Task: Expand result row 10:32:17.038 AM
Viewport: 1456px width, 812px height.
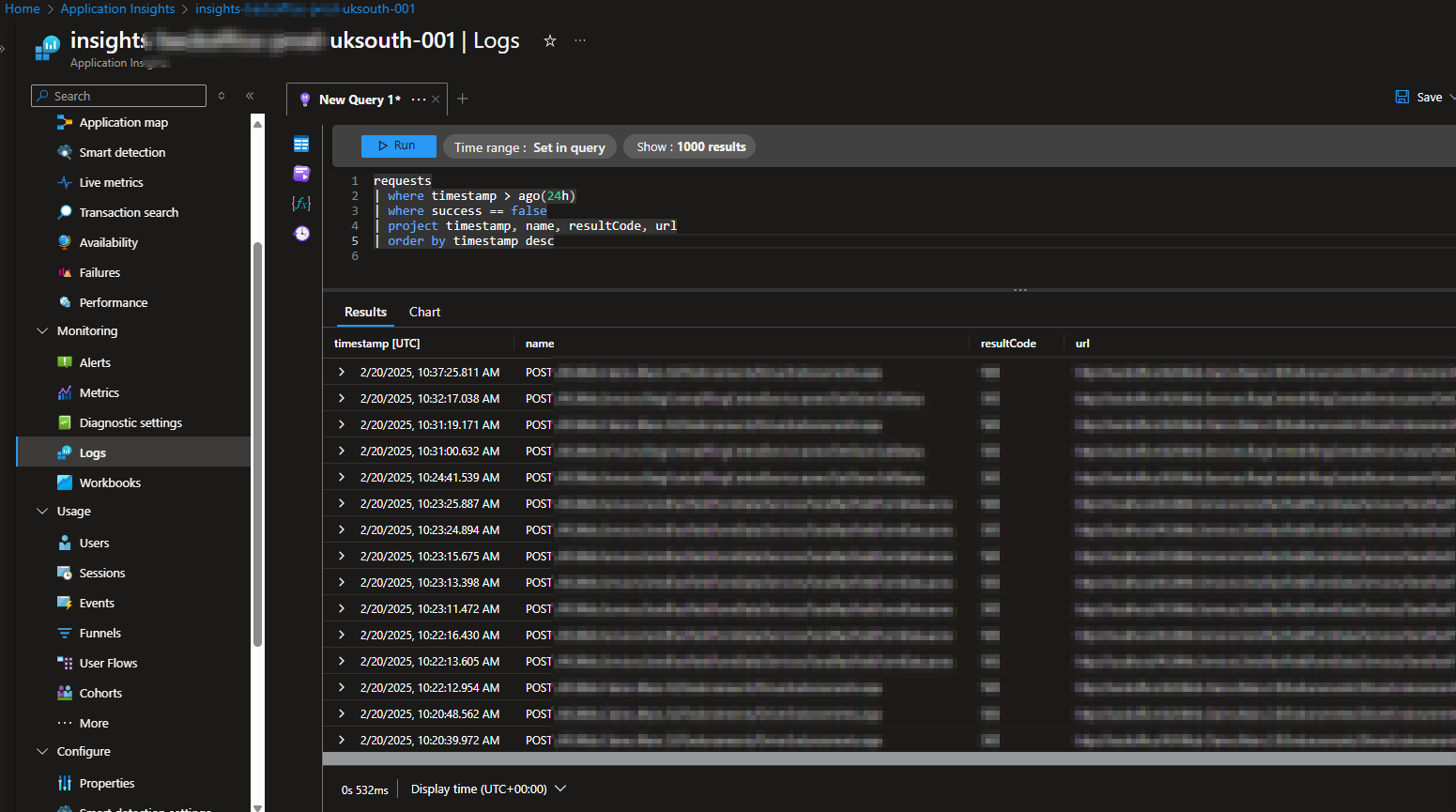Action: [x=342, y=398]
